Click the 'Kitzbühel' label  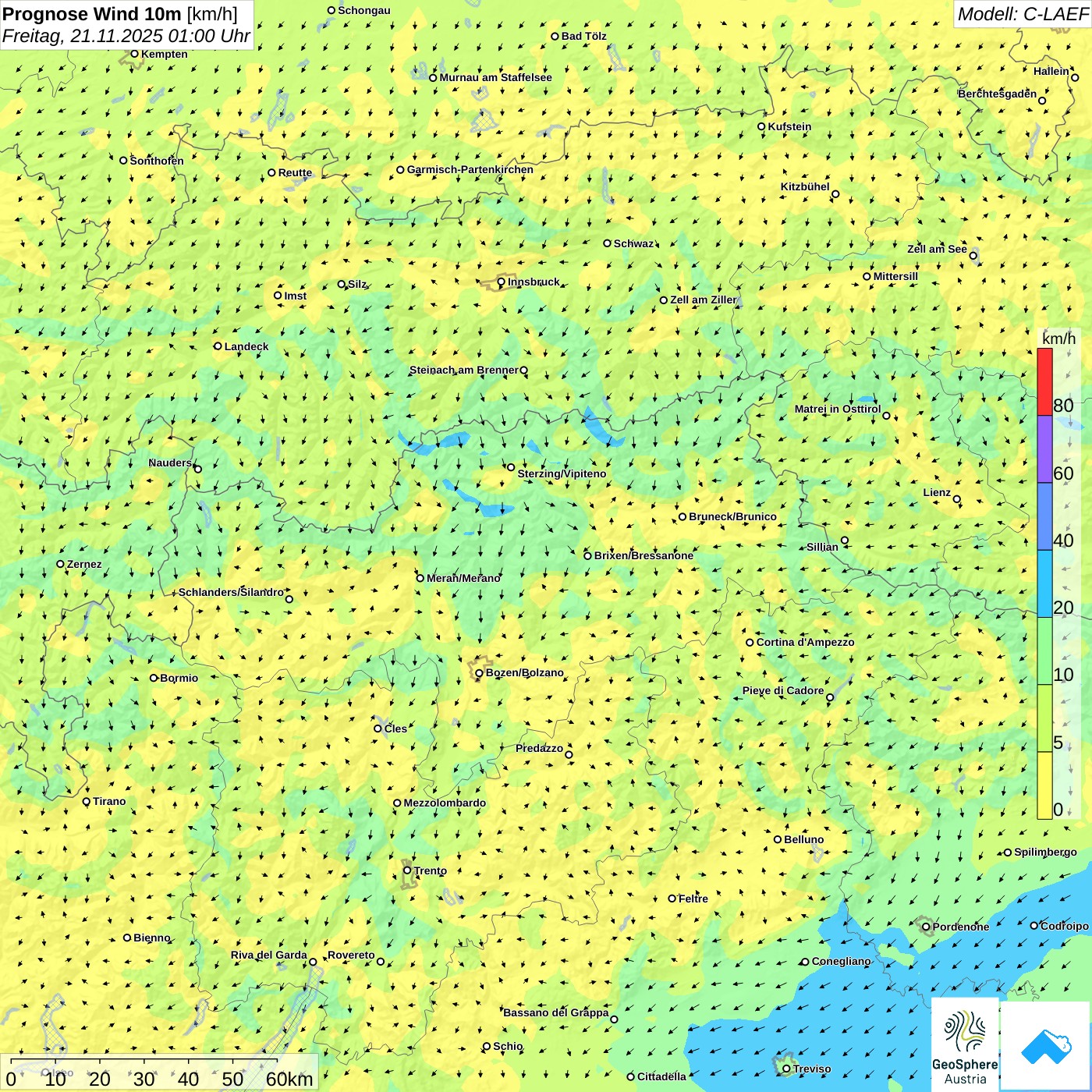pos(805,186)
